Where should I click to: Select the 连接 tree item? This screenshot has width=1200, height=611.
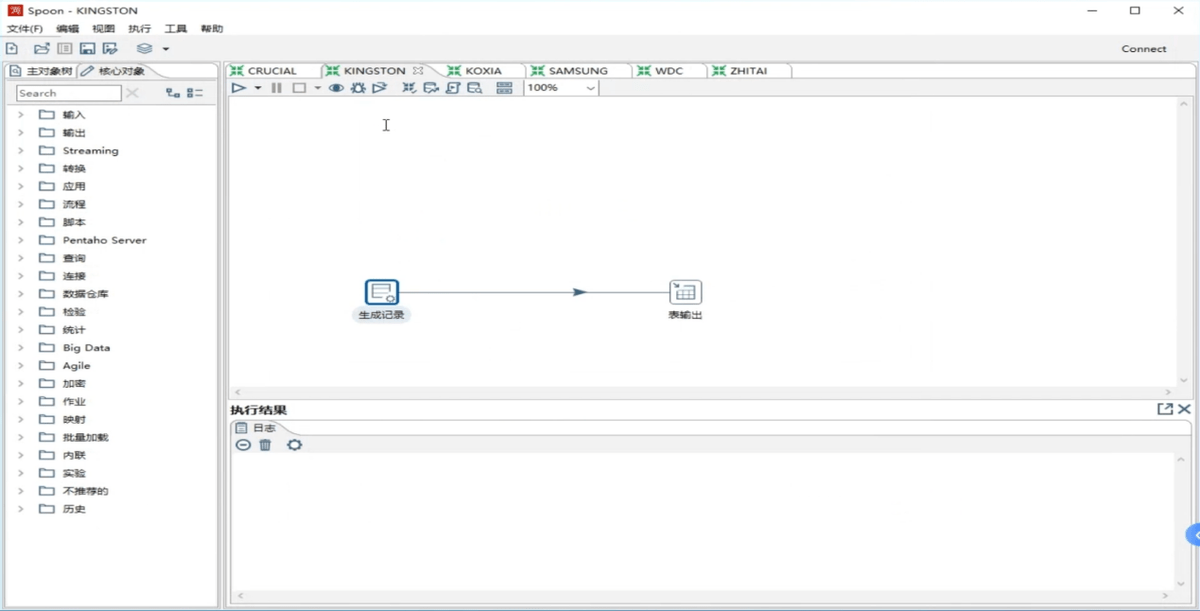(x=74, y=276)
